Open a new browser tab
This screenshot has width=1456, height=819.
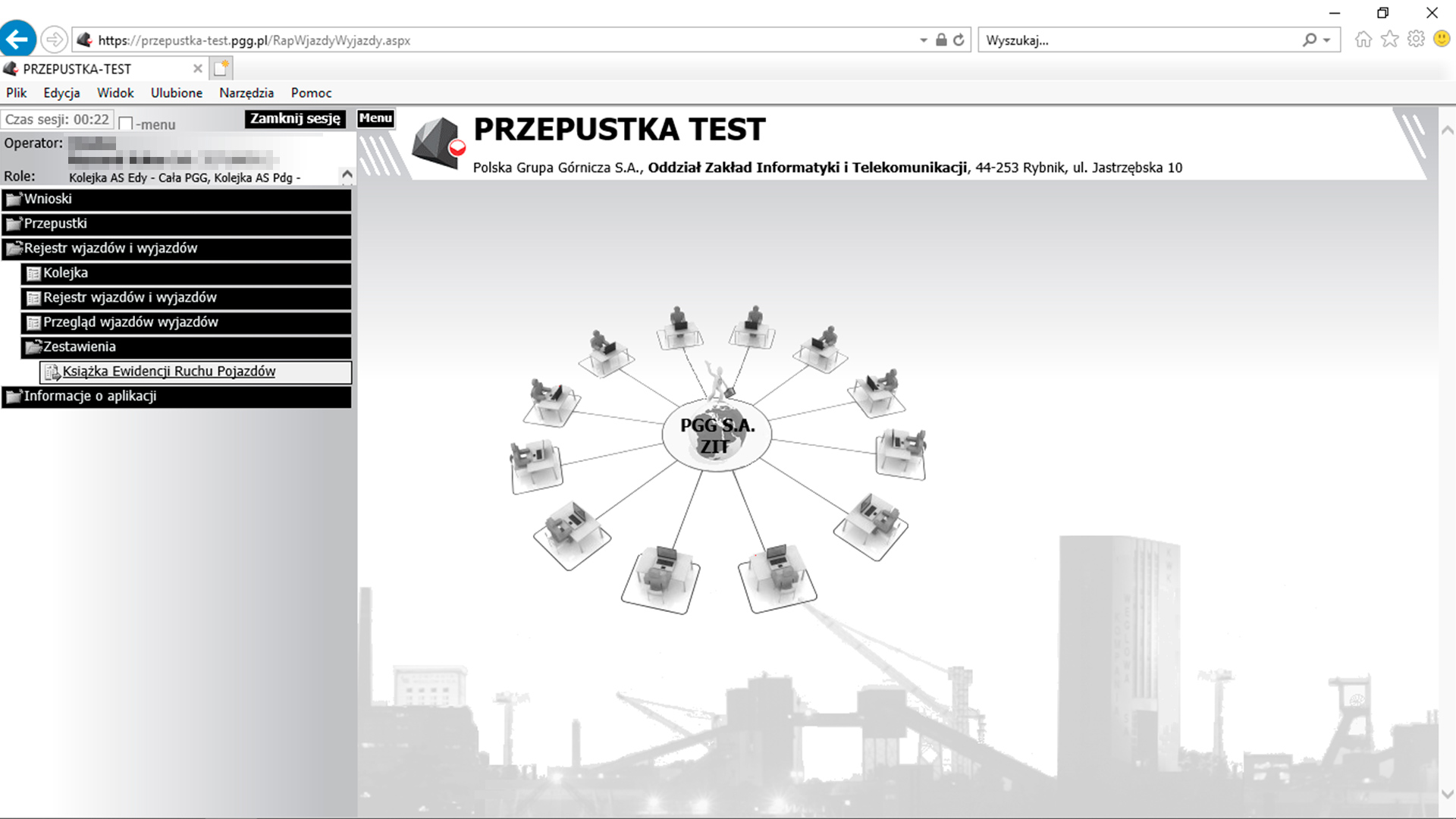point(221,69)
